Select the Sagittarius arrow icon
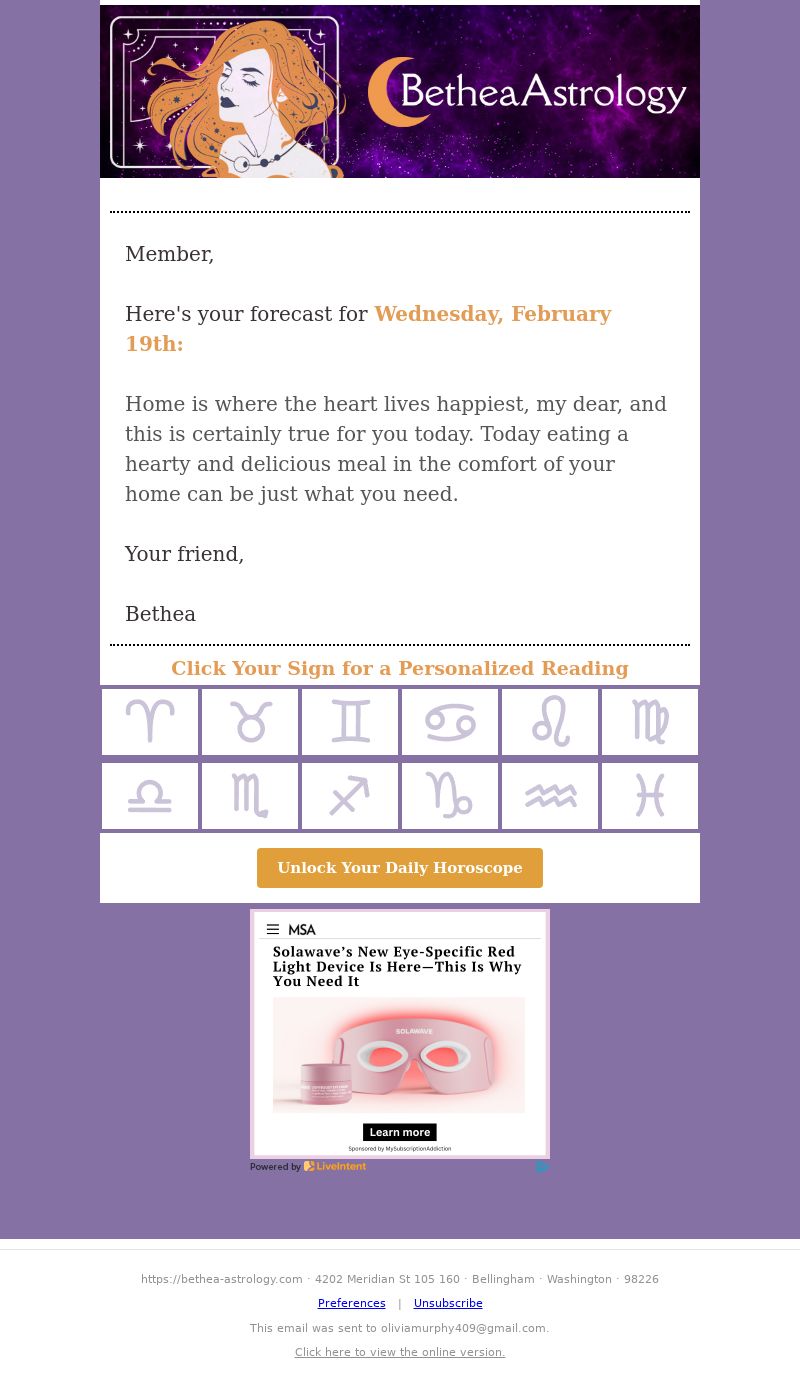 (x=350, y=796)
